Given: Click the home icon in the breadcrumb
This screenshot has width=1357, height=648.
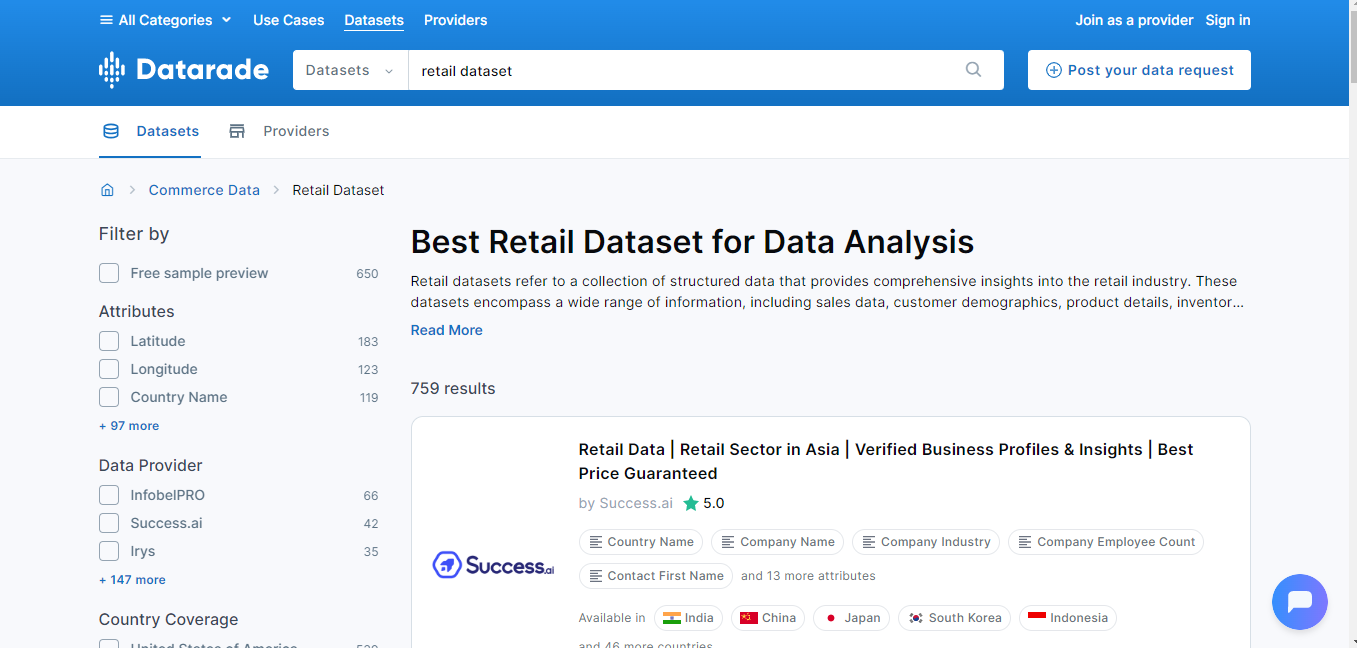Looking at the screenshot, I should point(107,189).
